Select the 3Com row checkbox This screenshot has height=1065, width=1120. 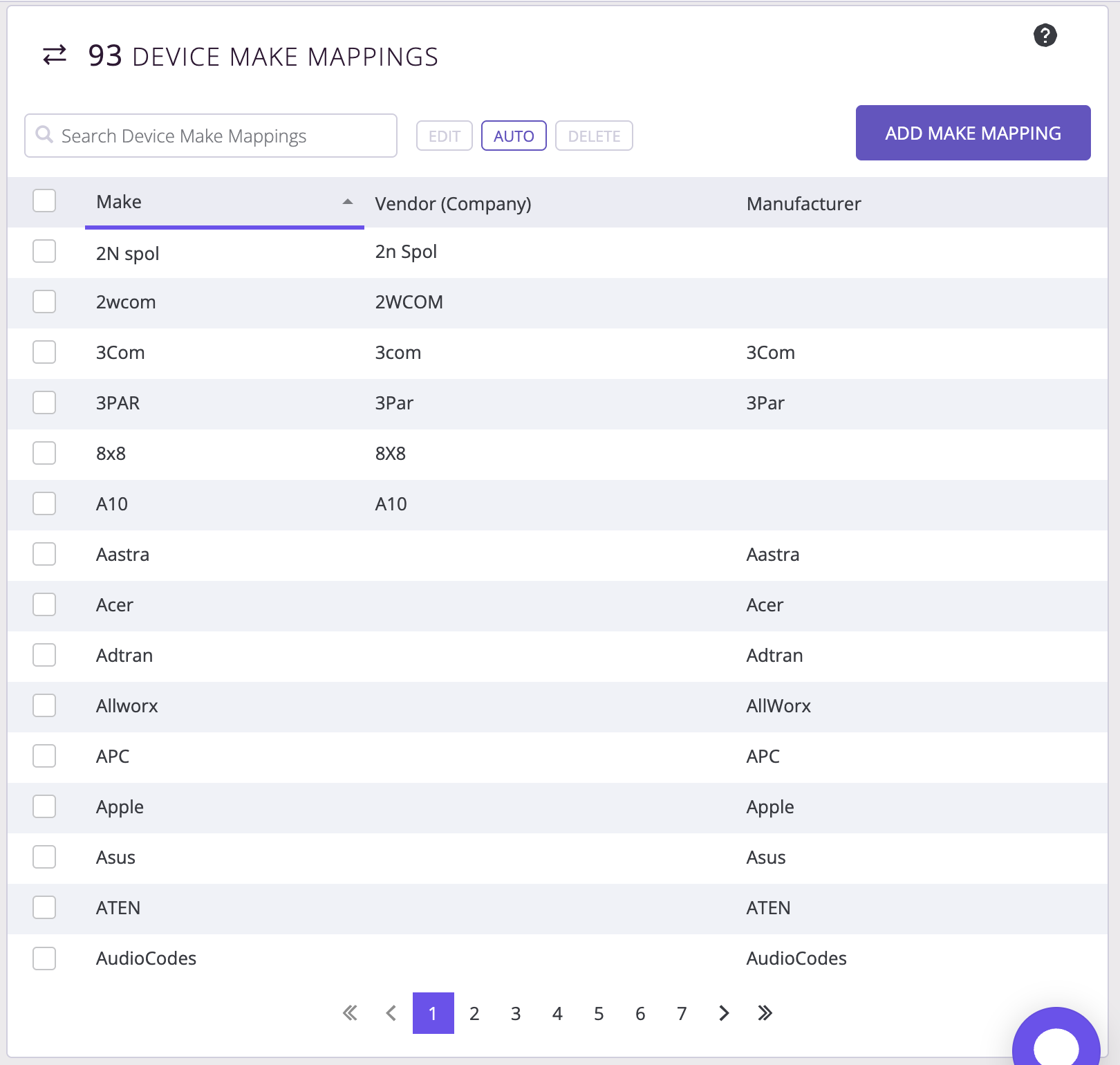coord(44,352)
